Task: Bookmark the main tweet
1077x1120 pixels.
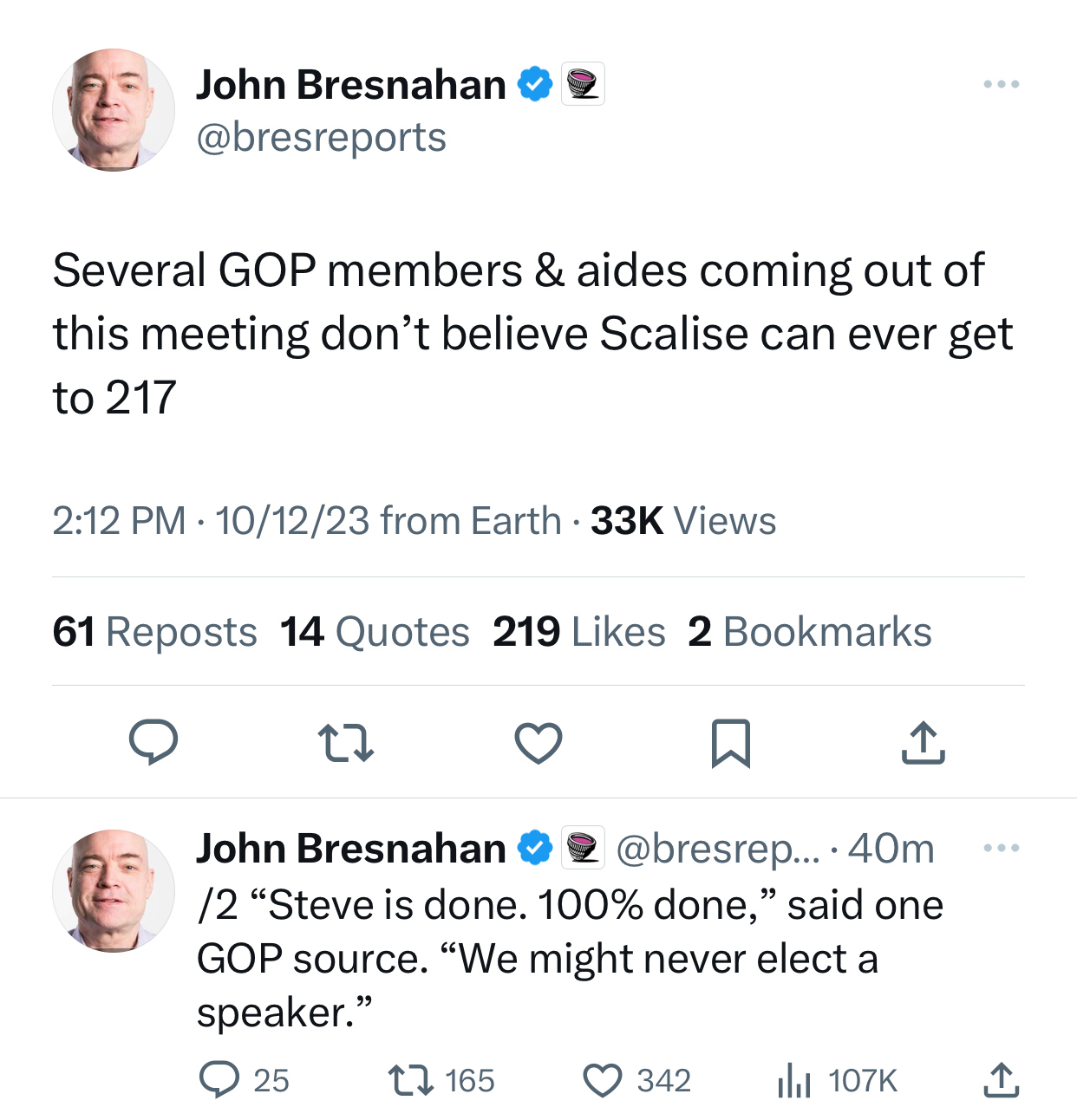Action: tap(730, 743)
